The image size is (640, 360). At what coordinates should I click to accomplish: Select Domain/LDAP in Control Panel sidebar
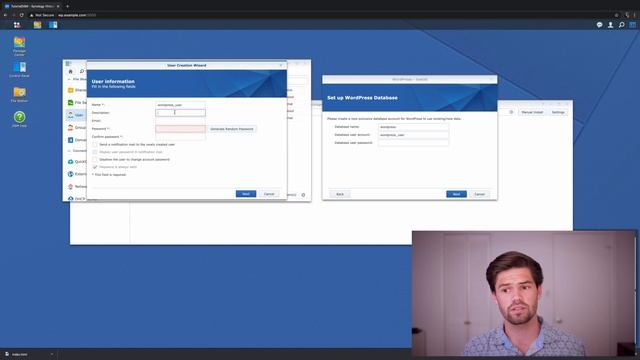coord(76,140)
